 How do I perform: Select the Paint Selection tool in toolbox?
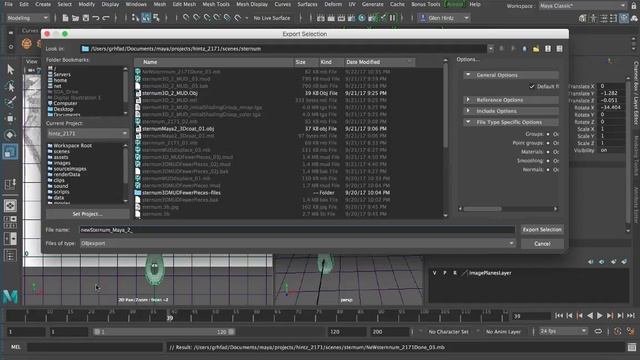point(11,102)
